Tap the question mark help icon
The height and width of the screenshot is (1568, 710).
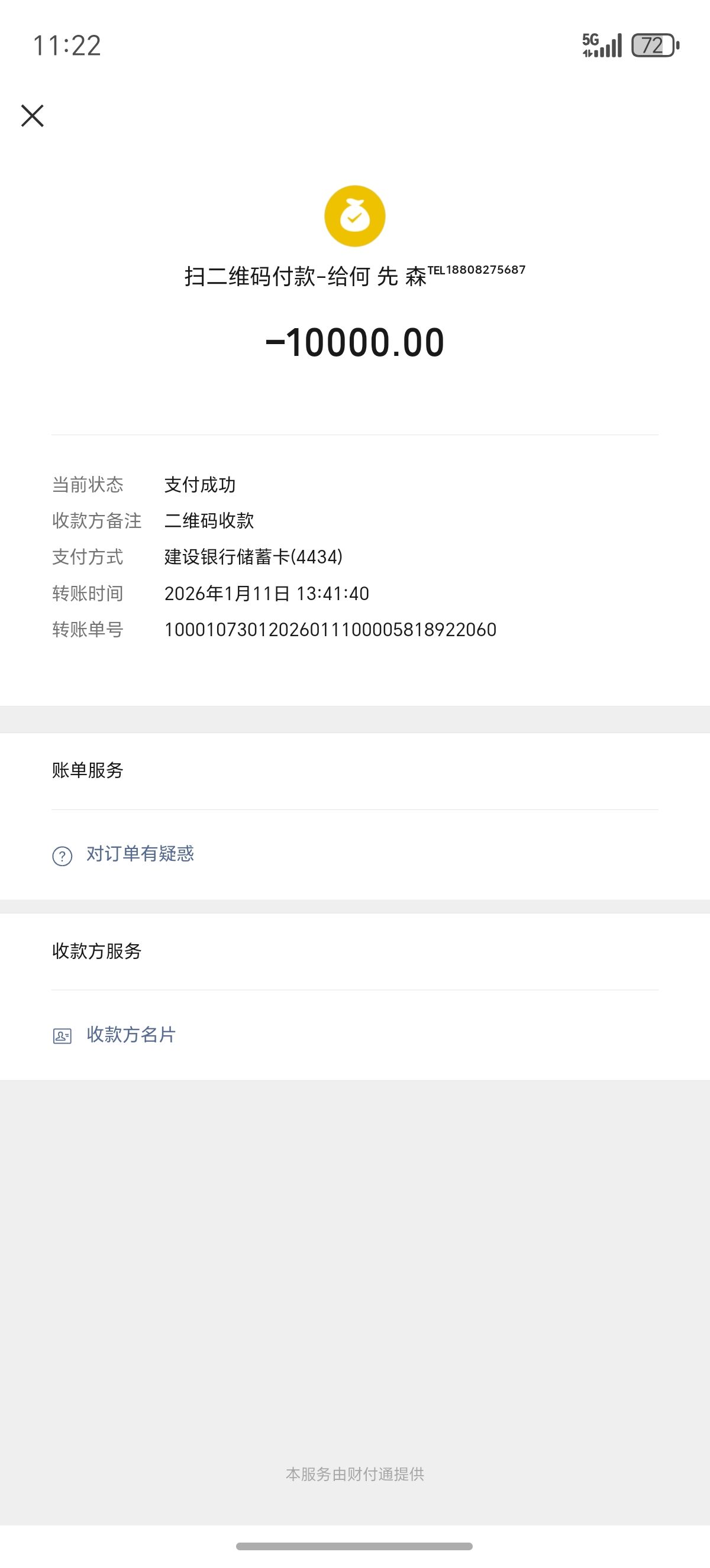coord(62,856)
